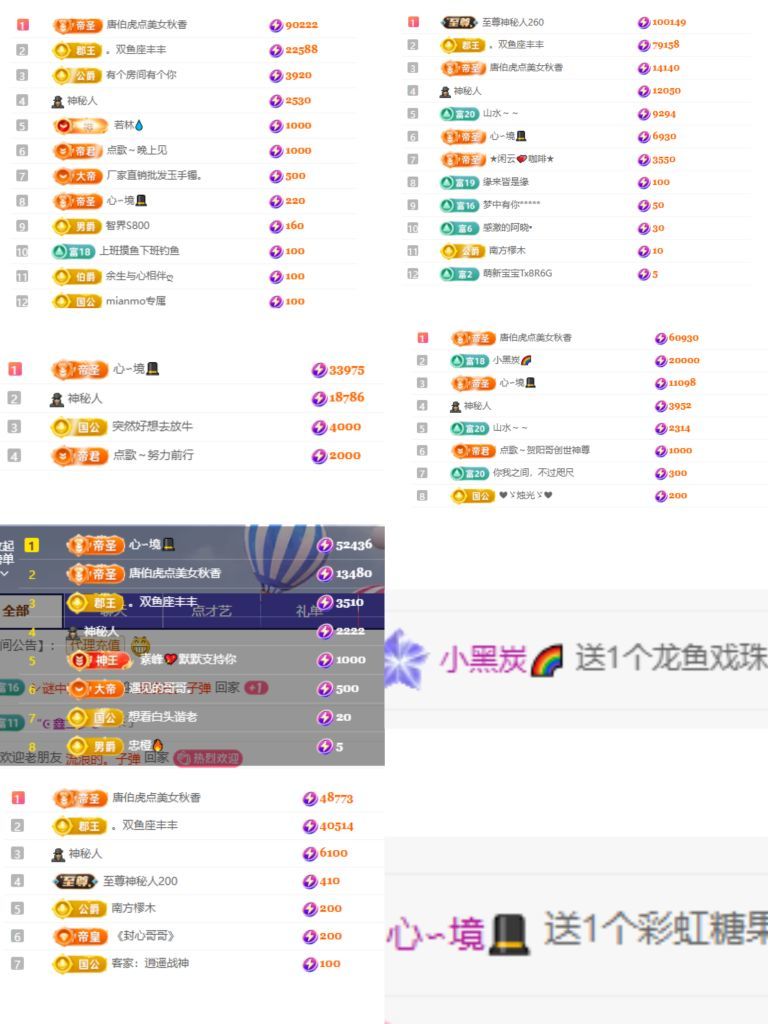Select user 萌新宝宝Tx8R6G
This screenshot has height=1024, width=768.
click(517, 274)
